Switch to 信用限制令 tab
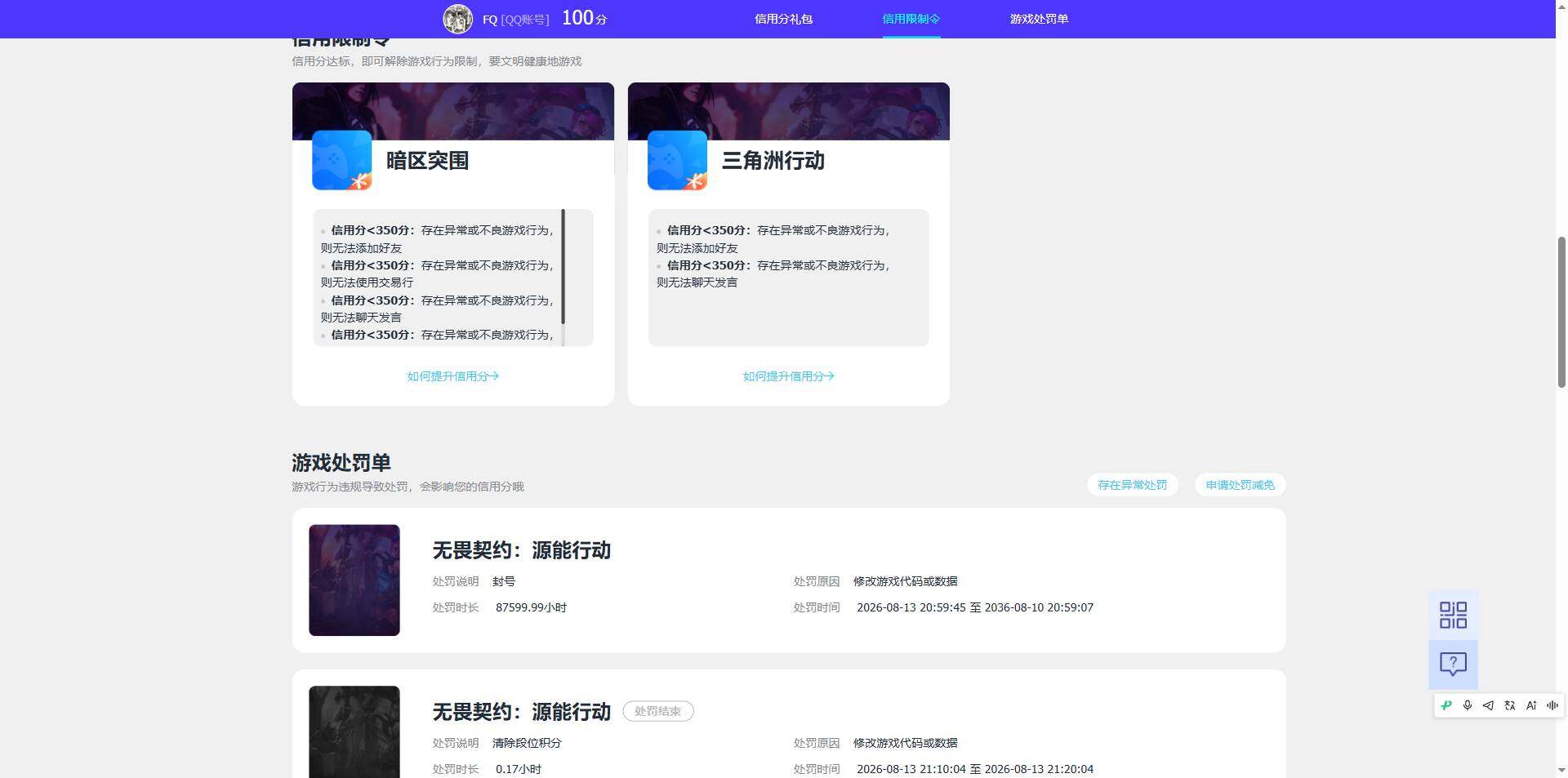Viewport: 1568px width, 778px height. pos(911,19)
